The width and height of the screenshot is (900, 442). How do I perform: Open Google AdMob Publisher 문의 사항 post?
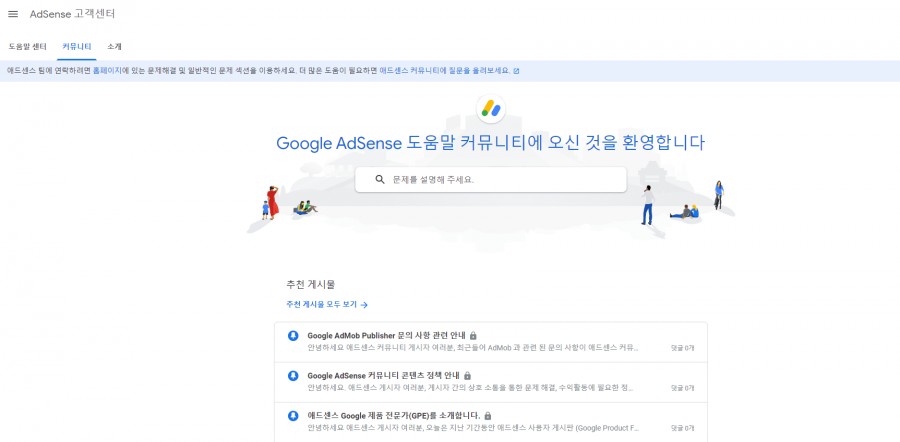386,335
